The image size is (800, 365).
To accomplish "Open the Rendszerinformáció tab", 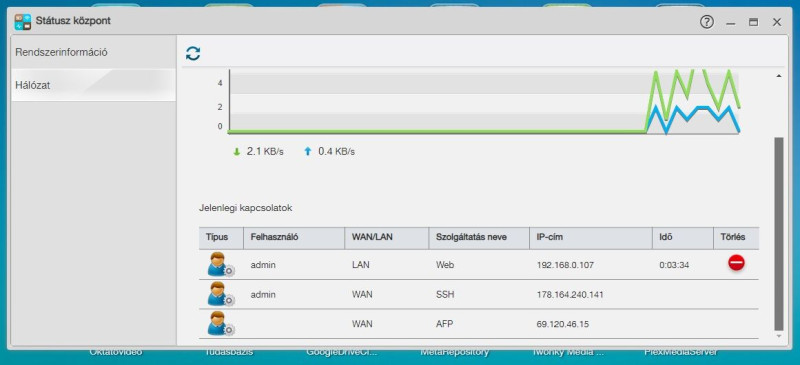I will (x=93, y=52).
